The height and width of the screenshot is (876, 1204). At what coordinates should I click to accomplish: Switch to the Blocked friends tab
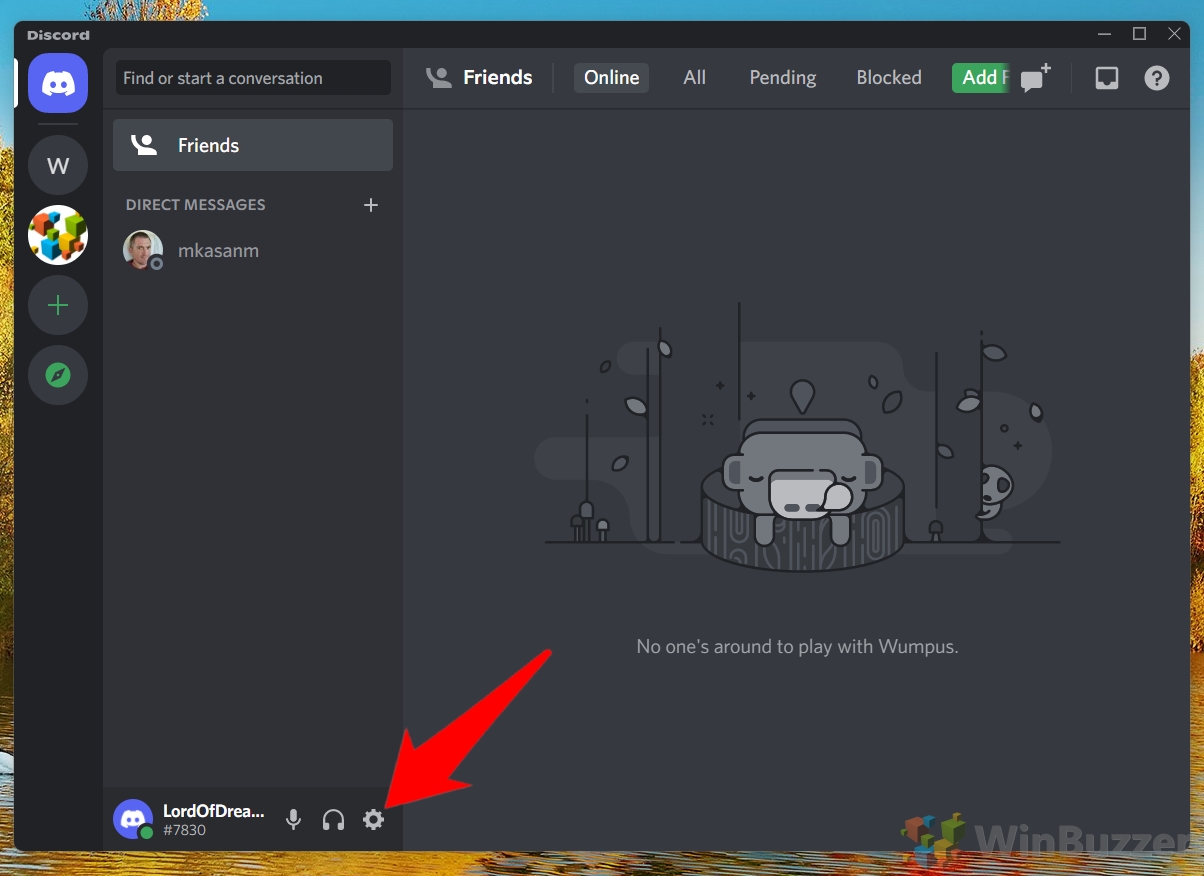click(889, 78)
